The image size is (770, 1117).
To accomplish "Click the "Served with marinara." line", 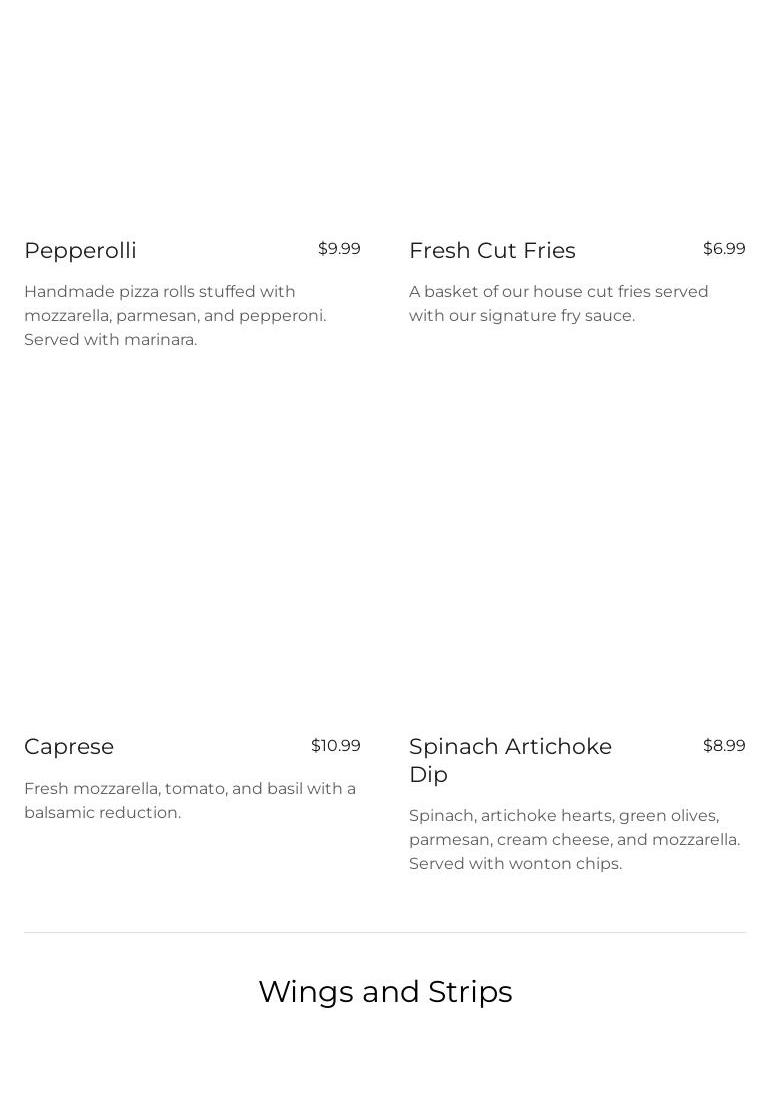I will tap(111, 340).
